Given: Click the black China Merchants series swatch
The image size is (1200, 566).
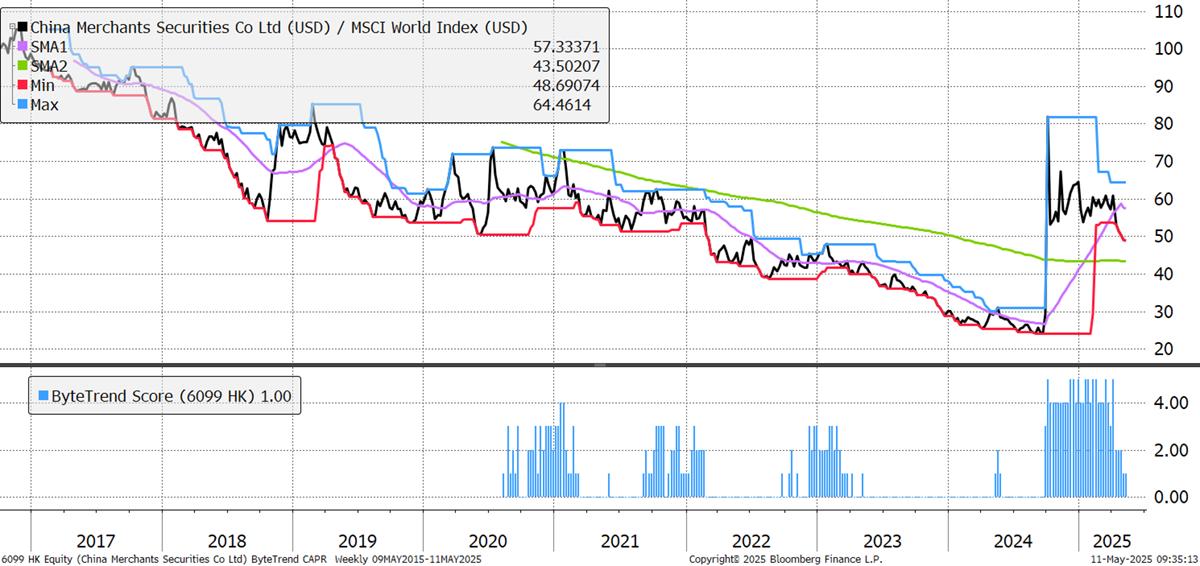Looking at the screenshot, I should pyautogui.click(x=23, y=27).
